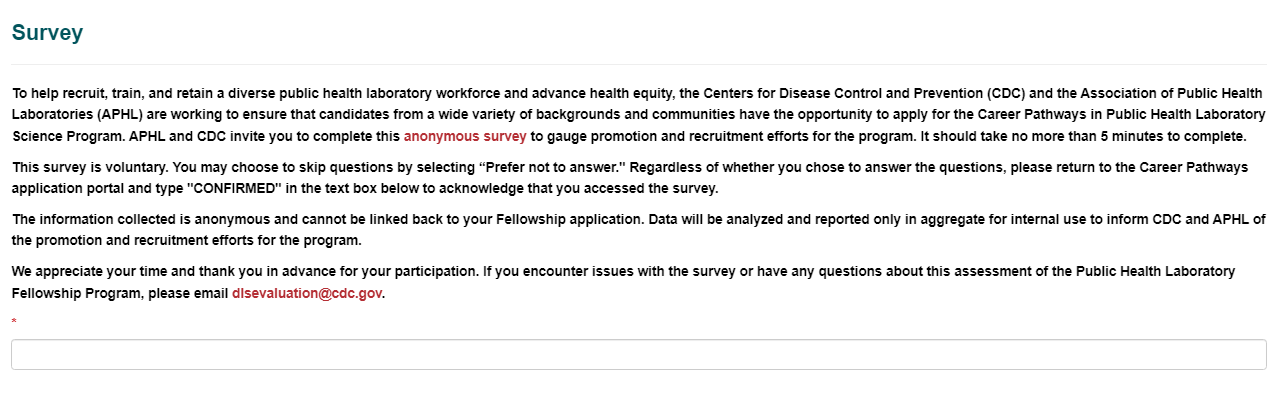The width and height of the screenshot is (1277, 395).
Task: Click the red required asterisk marker
Action: pyautogui.click(x=14, y=322)
